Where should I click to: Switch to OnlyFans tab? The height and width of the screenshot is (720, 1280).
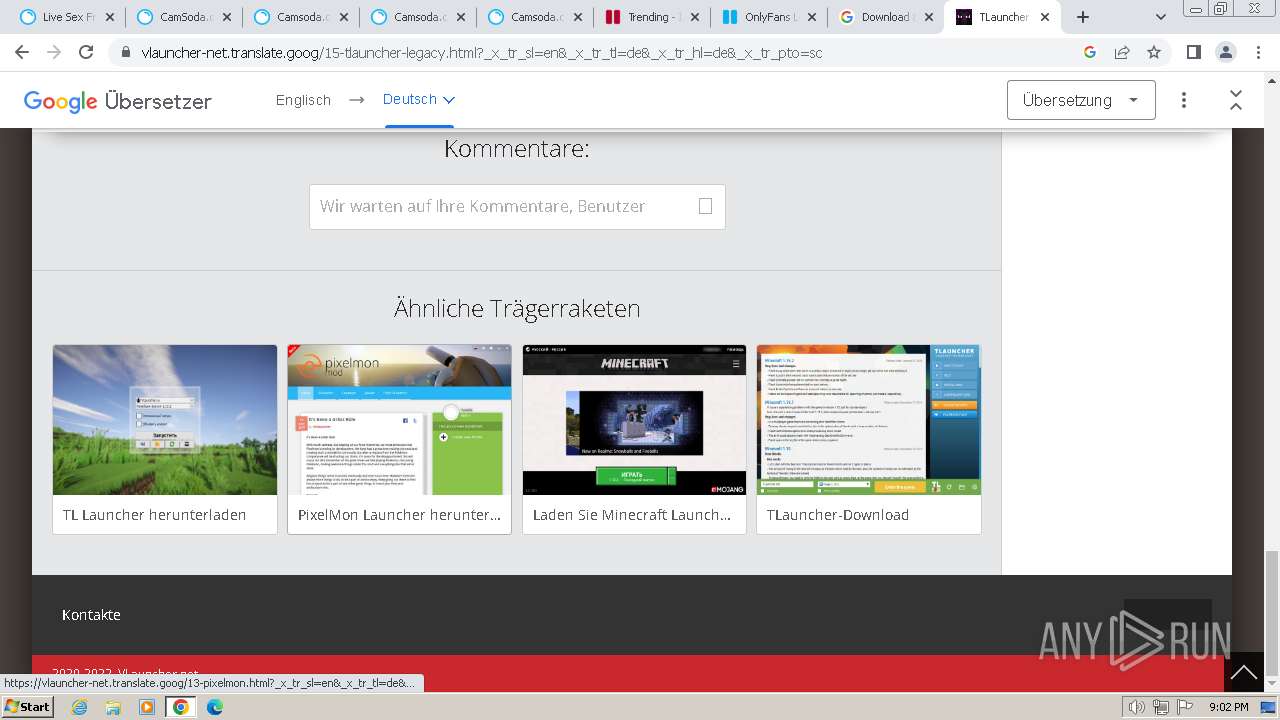(769, 17)
